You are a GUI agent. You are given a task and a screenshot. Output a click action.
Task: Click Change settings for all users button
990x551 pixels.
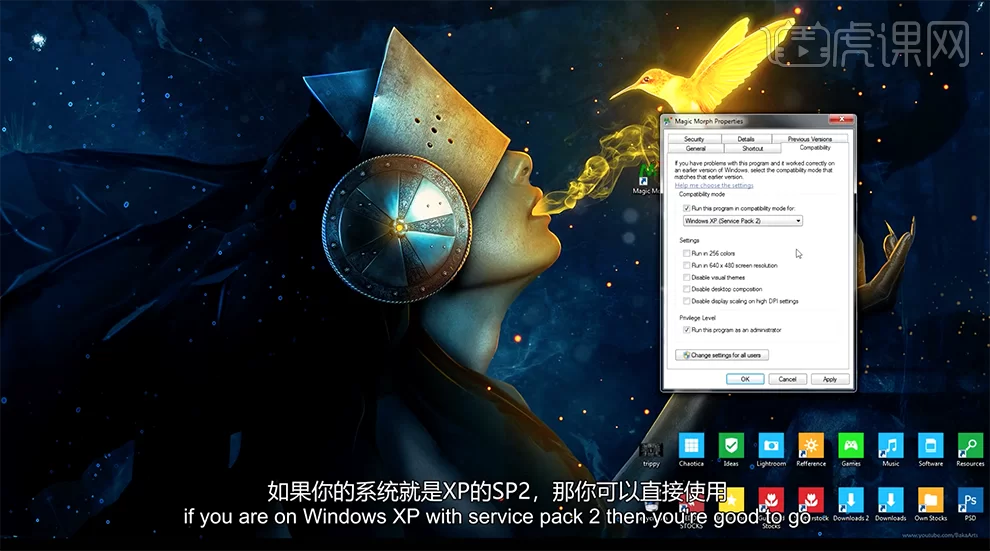click(x=722, y=355)
